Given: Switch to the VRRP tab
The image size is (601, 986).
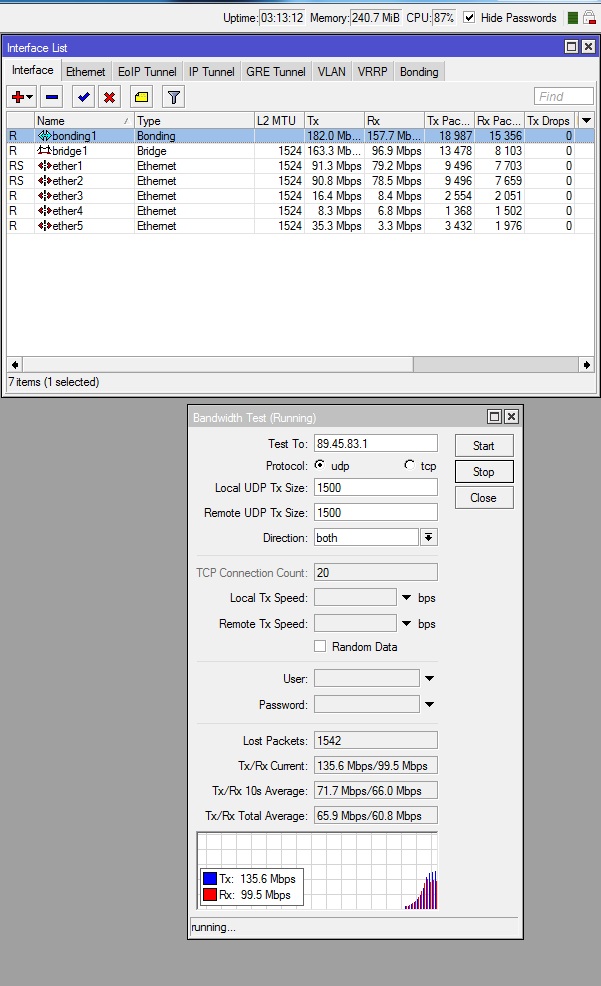Looking at the screenshot, I should [x=372, y=72].
